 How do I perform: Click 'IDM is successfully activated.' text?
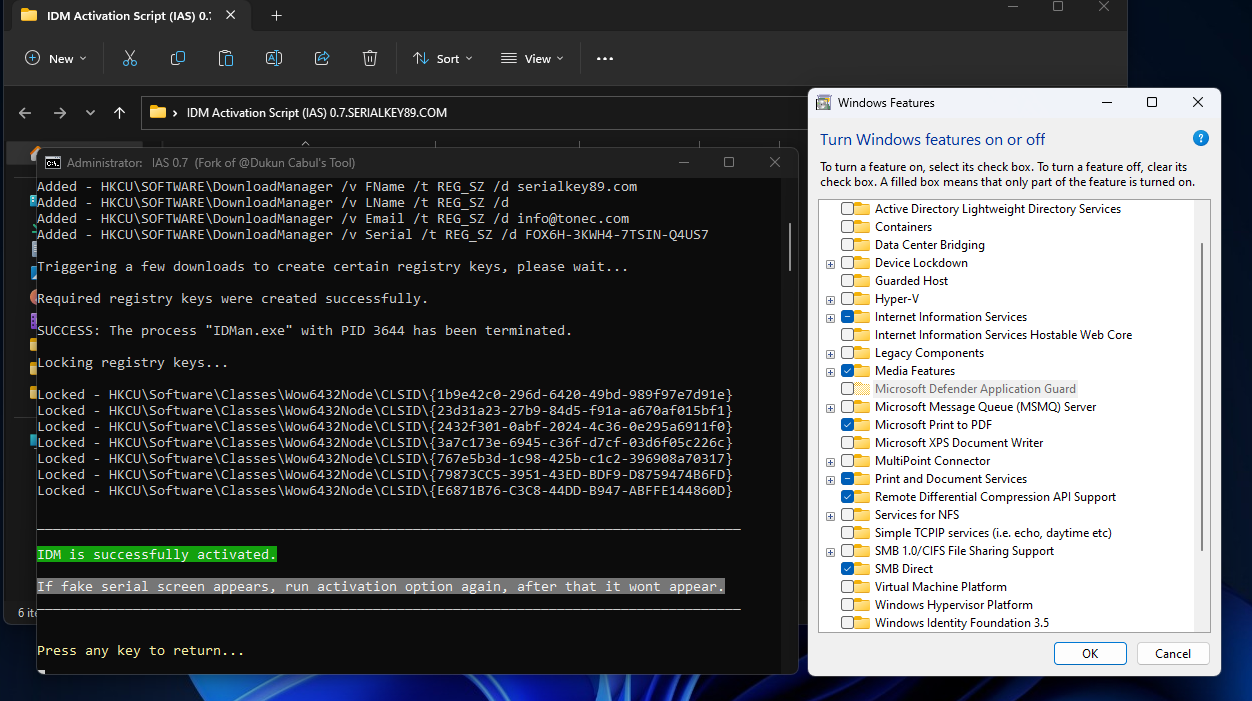click(157, 554)
